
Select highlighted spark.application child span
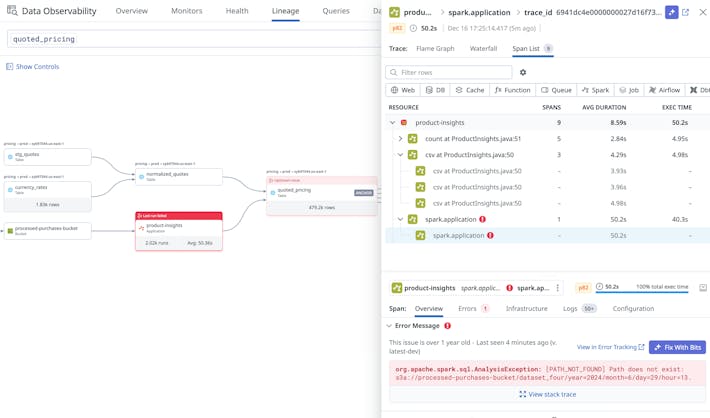tap(547, 235)
